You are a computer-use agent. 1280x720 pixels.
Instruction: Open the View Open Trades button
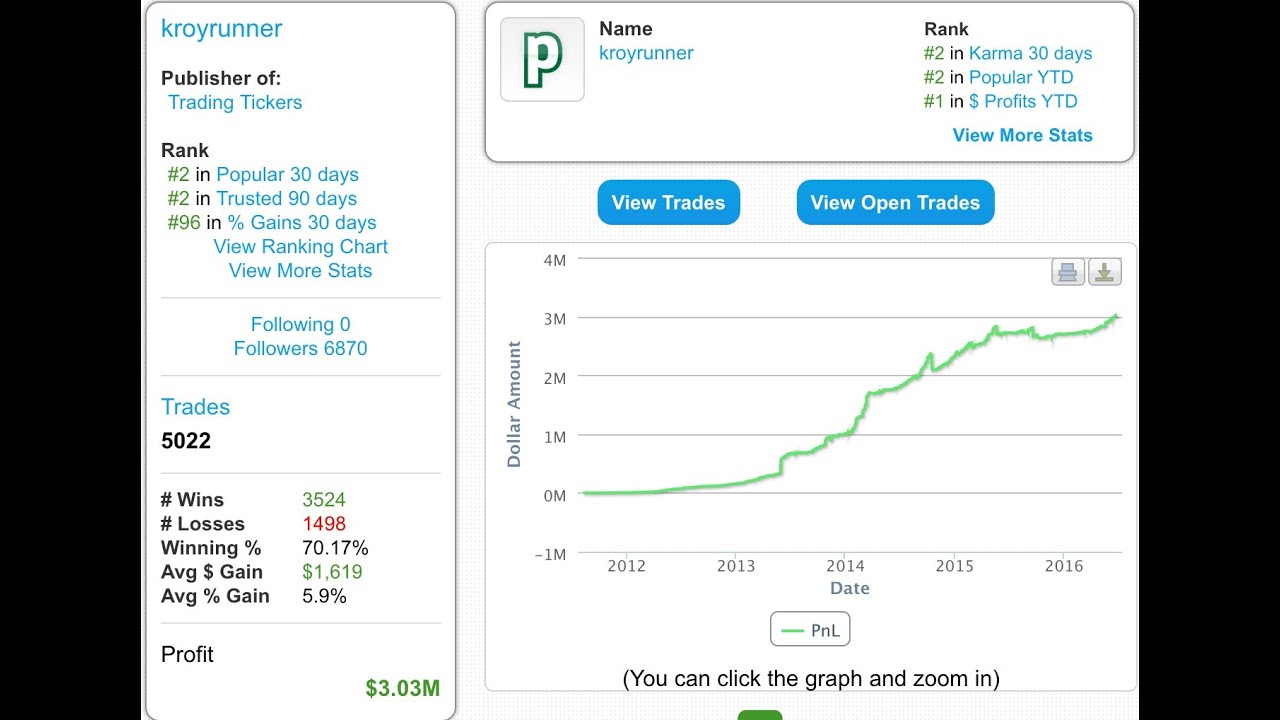895,202
